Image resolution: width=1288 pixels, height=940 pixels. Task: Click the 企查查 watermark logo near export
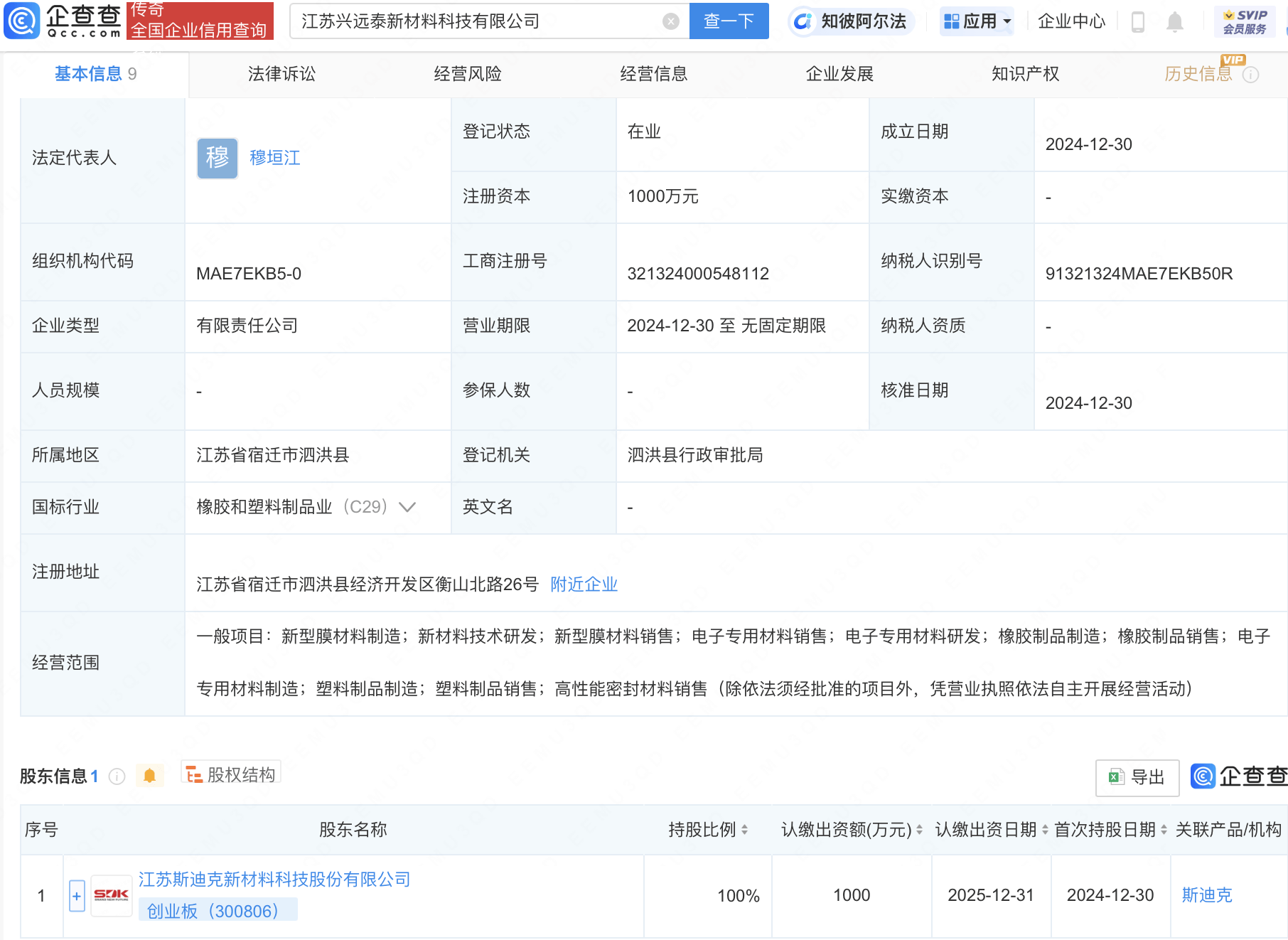tap(1239, 776)
